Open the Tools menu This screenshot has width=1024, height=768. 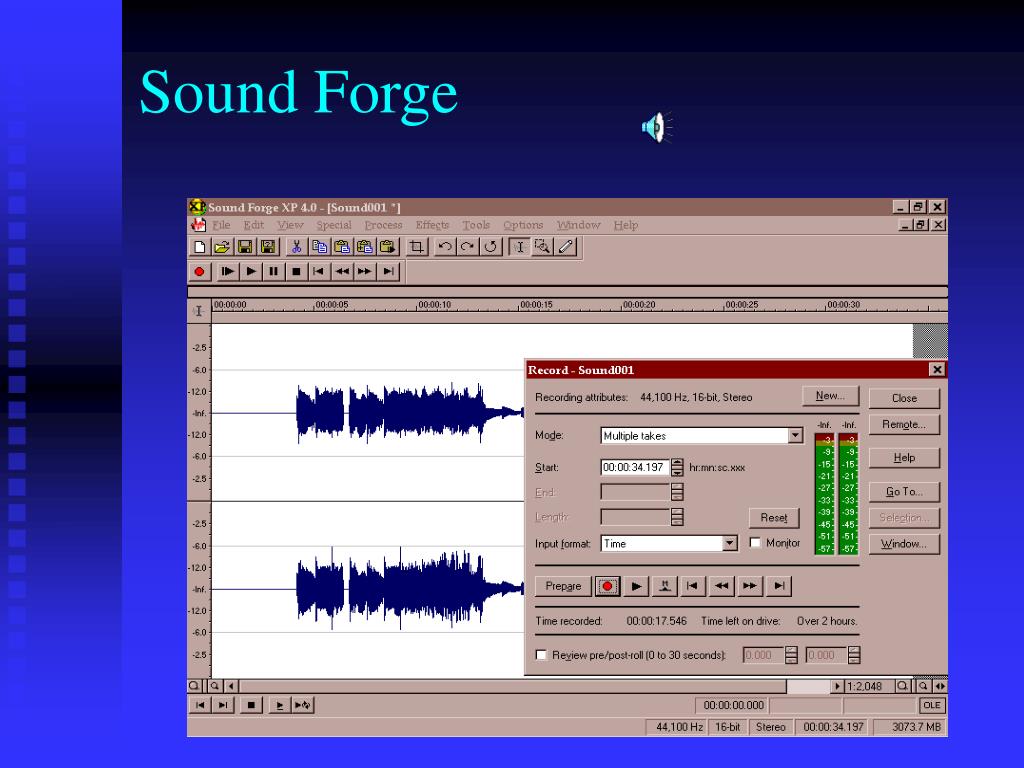(476, 225)
